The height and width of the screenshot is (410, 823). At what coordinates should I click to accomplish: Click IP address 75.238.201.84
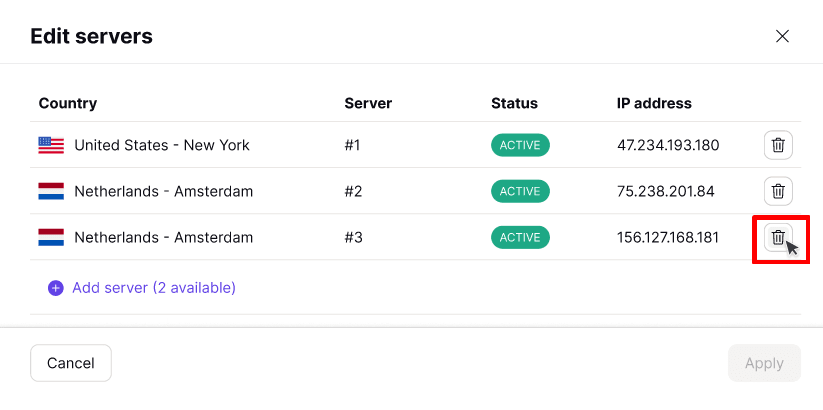pyautogui.click(x=665, y=191)
